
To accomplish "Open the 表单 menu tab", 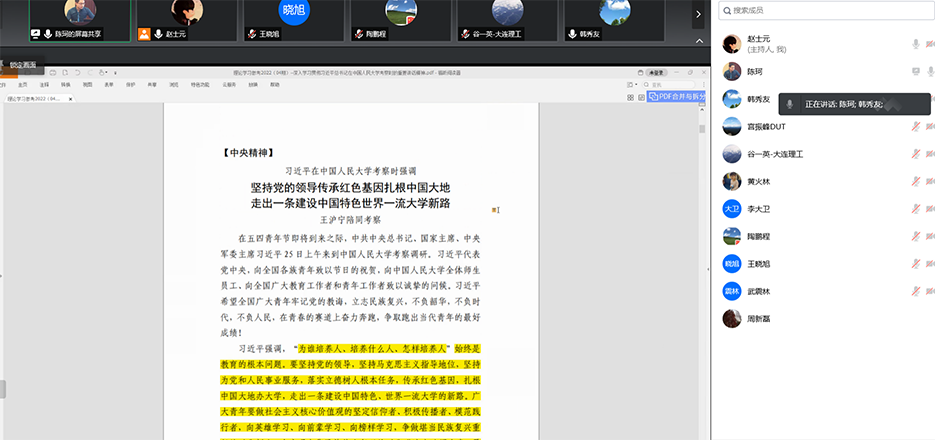I will [x=109, y=85].
